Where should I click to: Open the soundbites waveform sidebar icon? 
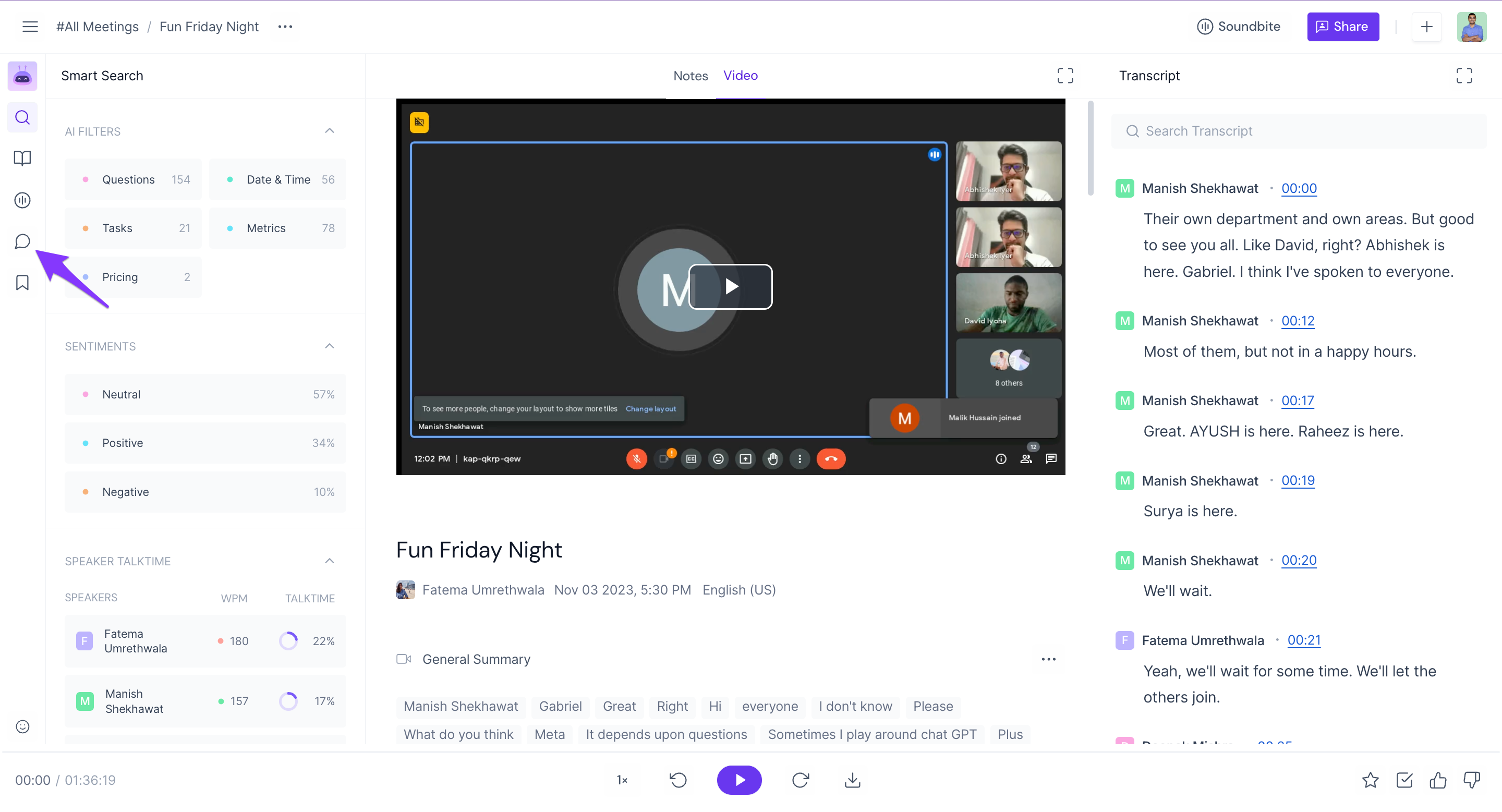(x=22, y=200)
